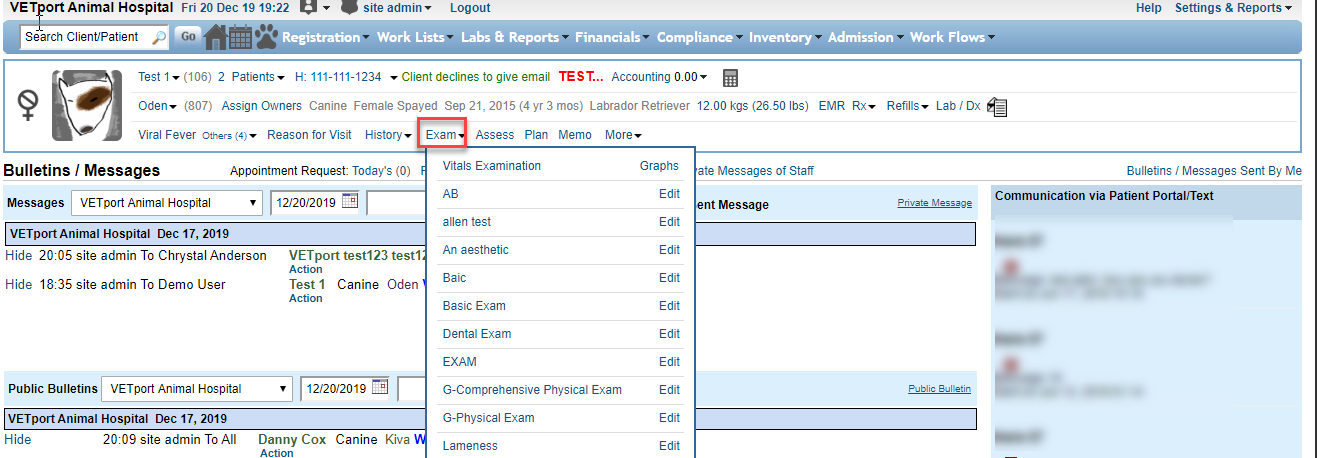The width and height of the screenshot is (1317, 458).
Task: Select G-Comprehensive Physical Exam menu item
Action: (532, 390)
